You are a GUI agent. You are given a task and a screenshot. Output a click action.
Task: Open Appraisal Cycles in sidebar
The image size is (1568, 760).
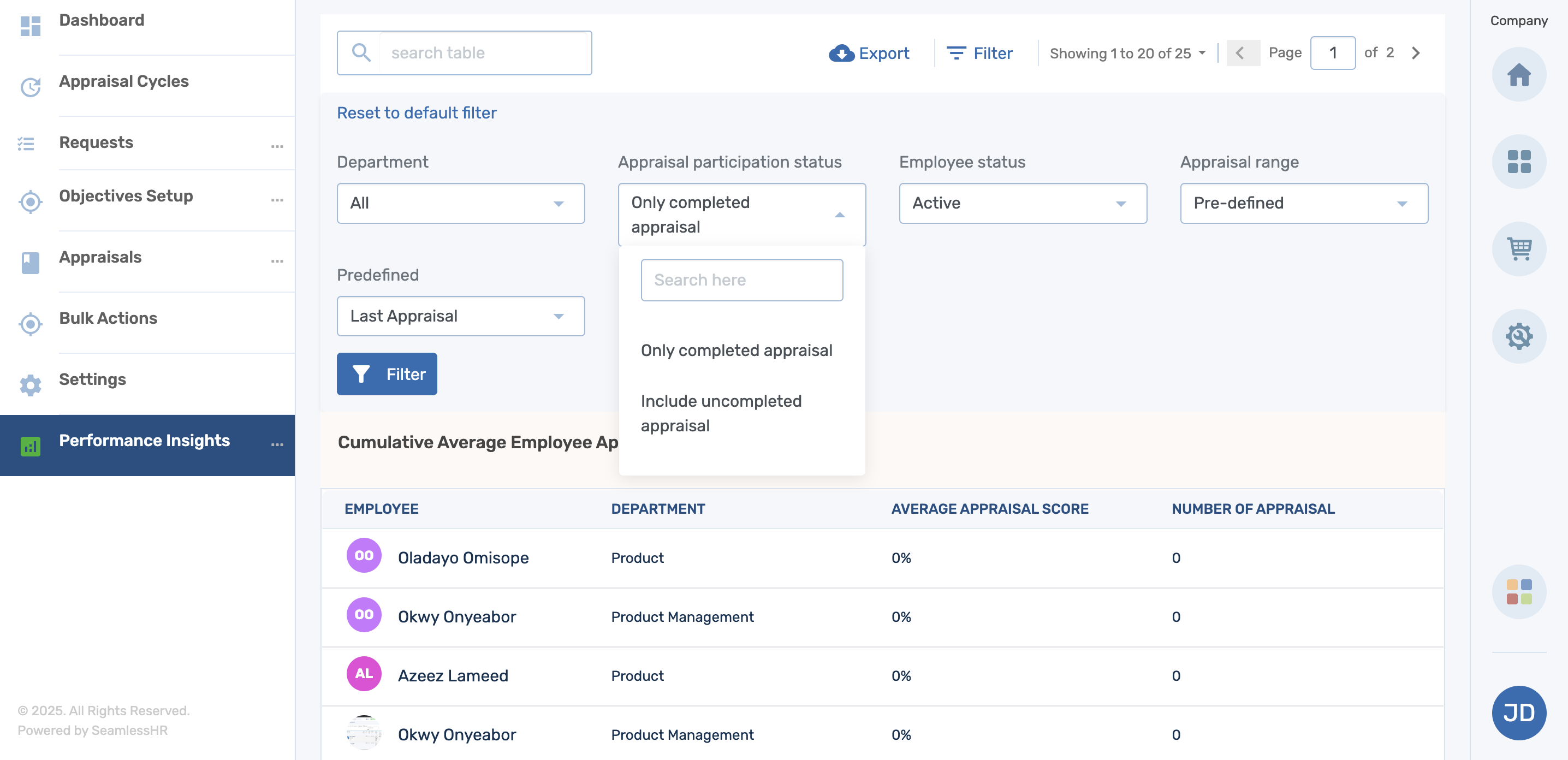tap(123, 81)
